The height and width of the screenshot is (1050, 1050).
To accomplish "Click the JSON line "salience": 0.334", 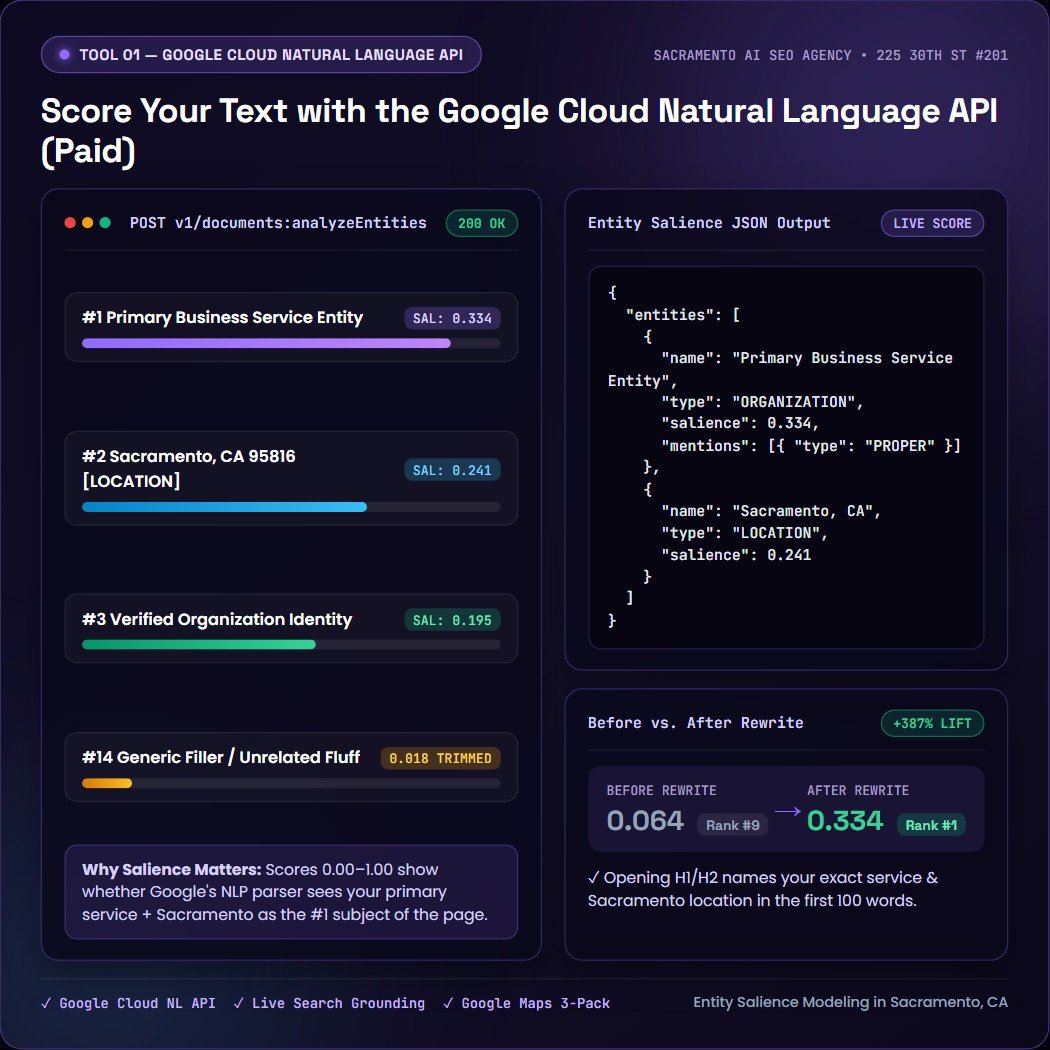I will click(x=740, y=423).
